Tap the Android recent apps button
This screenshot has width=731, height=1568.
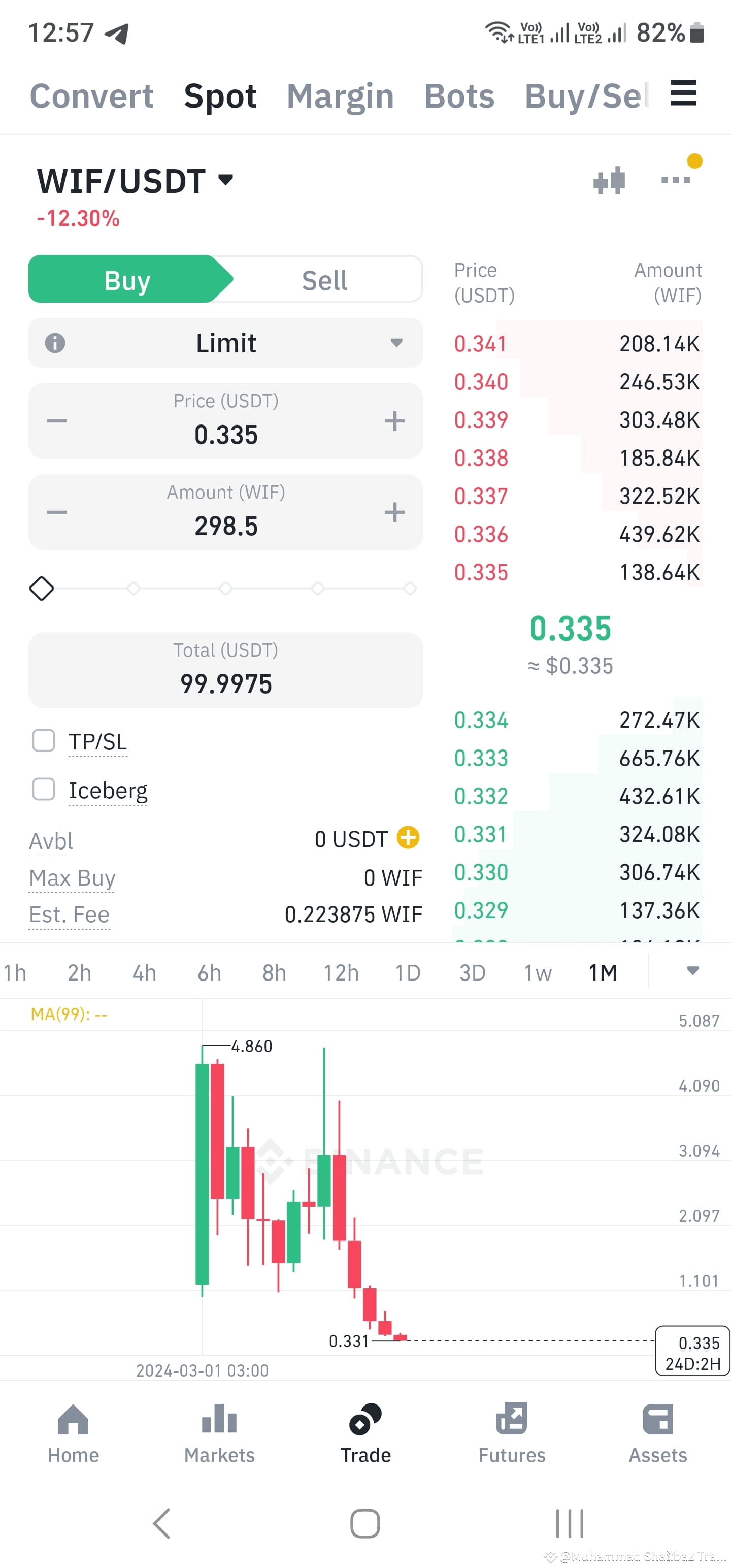point(570,1523)
